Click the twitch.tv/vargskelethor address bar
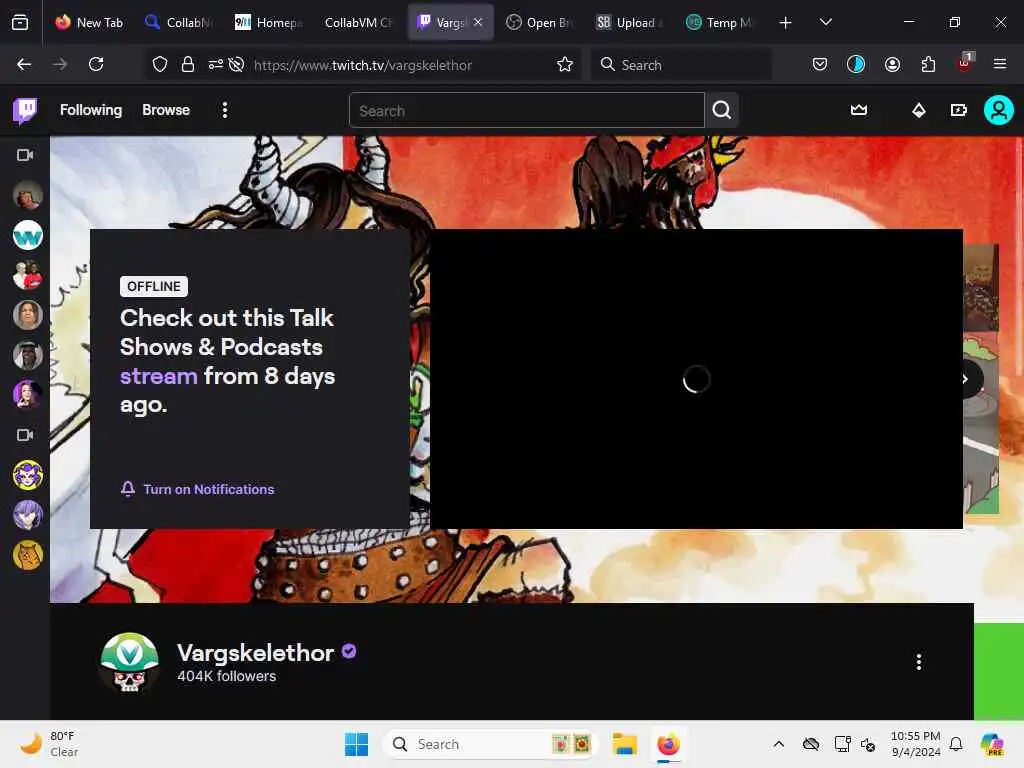 click(362, 65)
